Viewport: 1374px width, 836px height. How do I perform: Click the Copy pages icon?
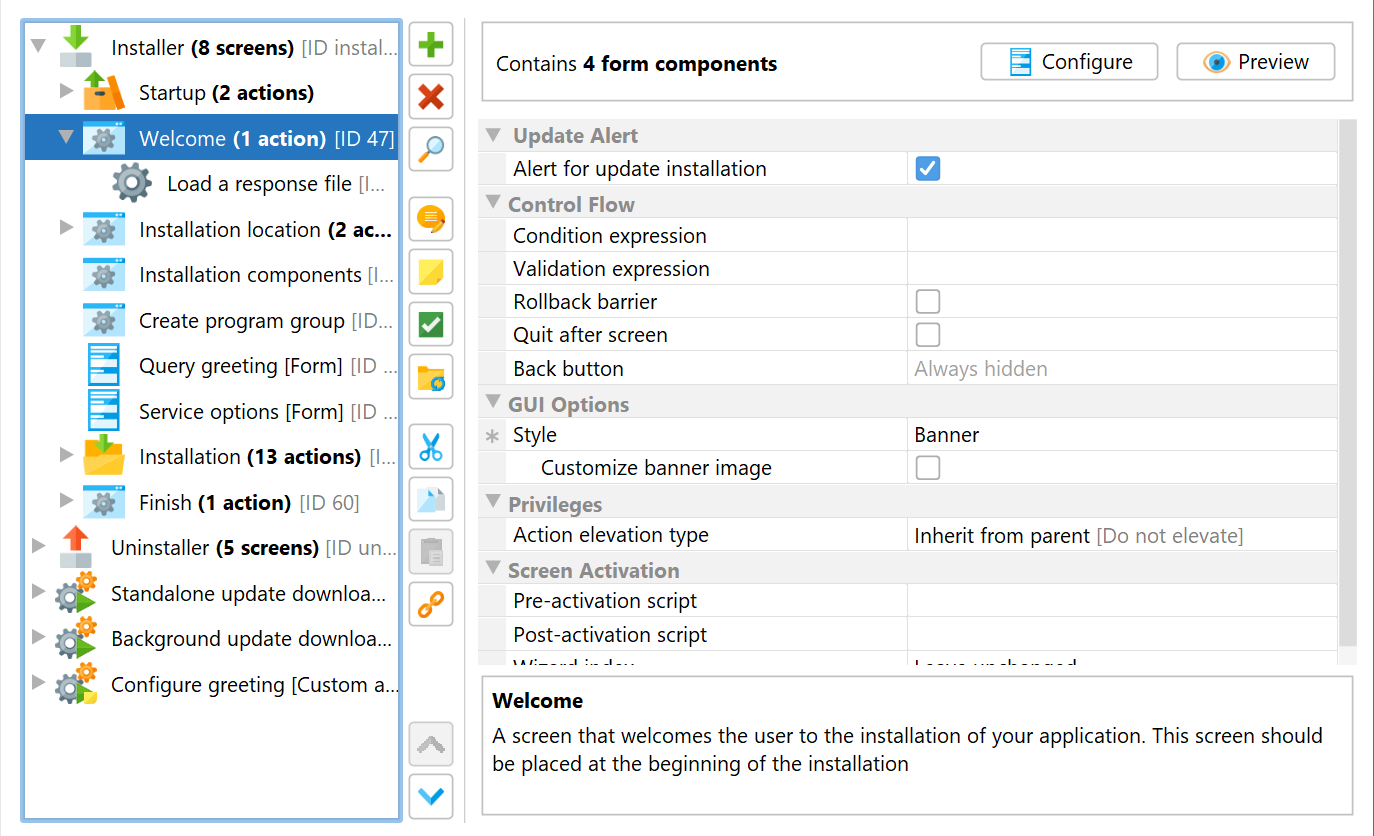431,499
